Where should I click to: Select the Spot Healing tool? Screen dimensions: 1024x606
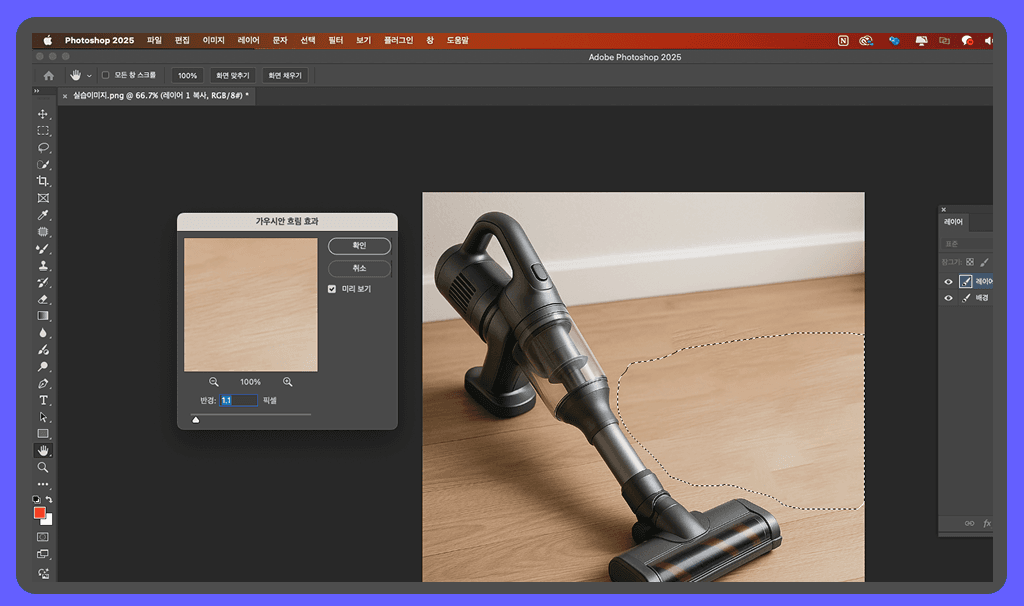click(43, 232)
